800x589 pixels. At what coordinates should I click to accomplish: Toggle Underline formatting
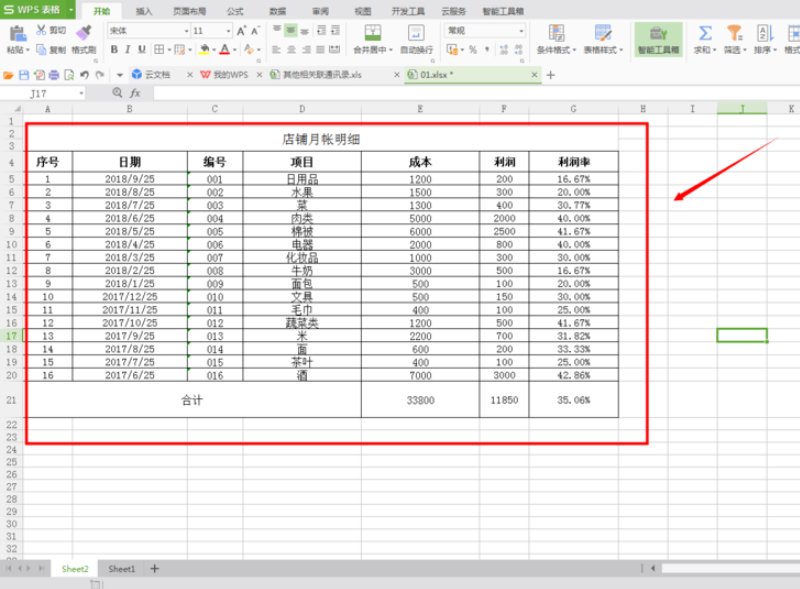[142, 49]
